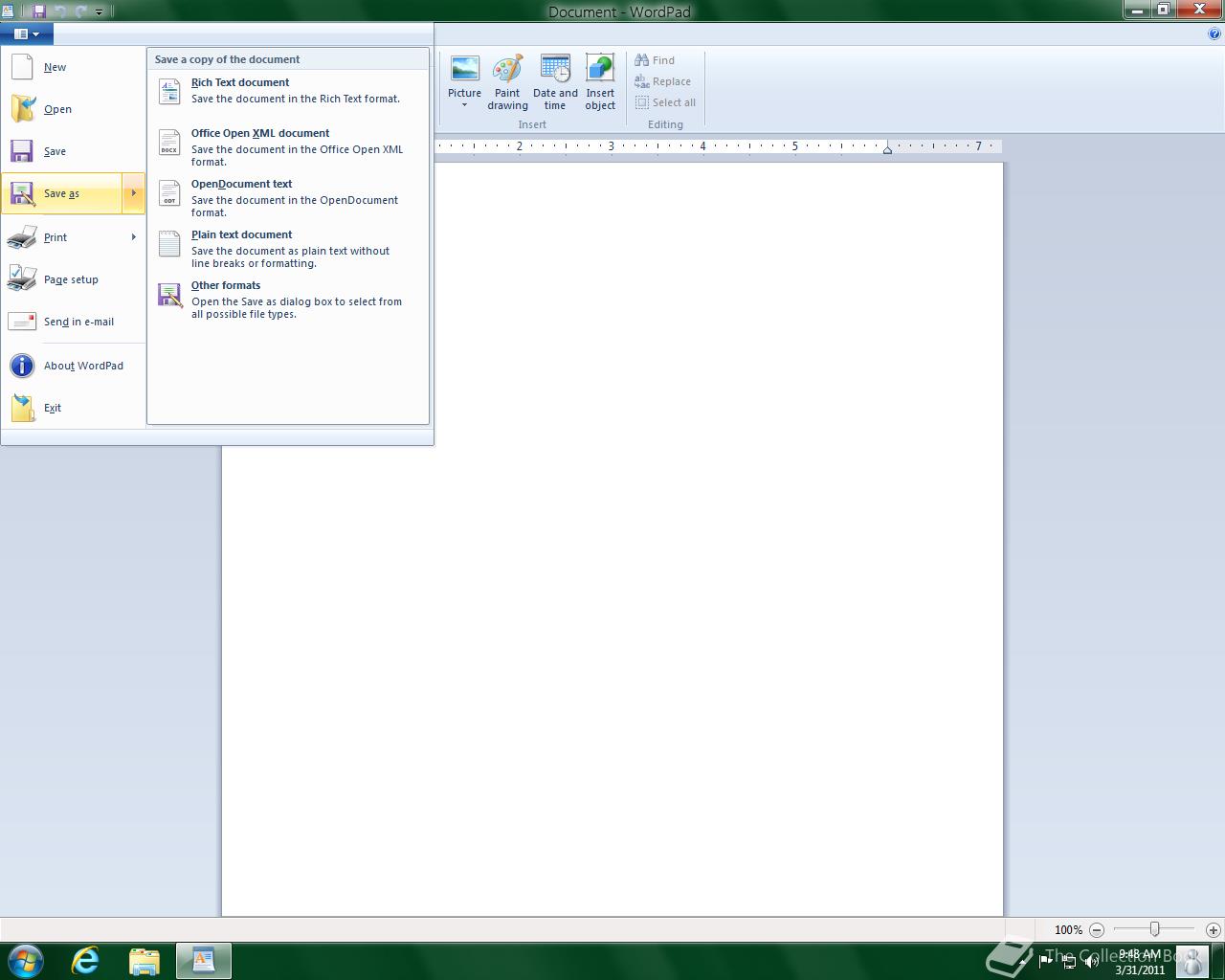Choose Save from the WordPad menu
Viewport: 1225px width, 980px height.
(x=73, y=151)
